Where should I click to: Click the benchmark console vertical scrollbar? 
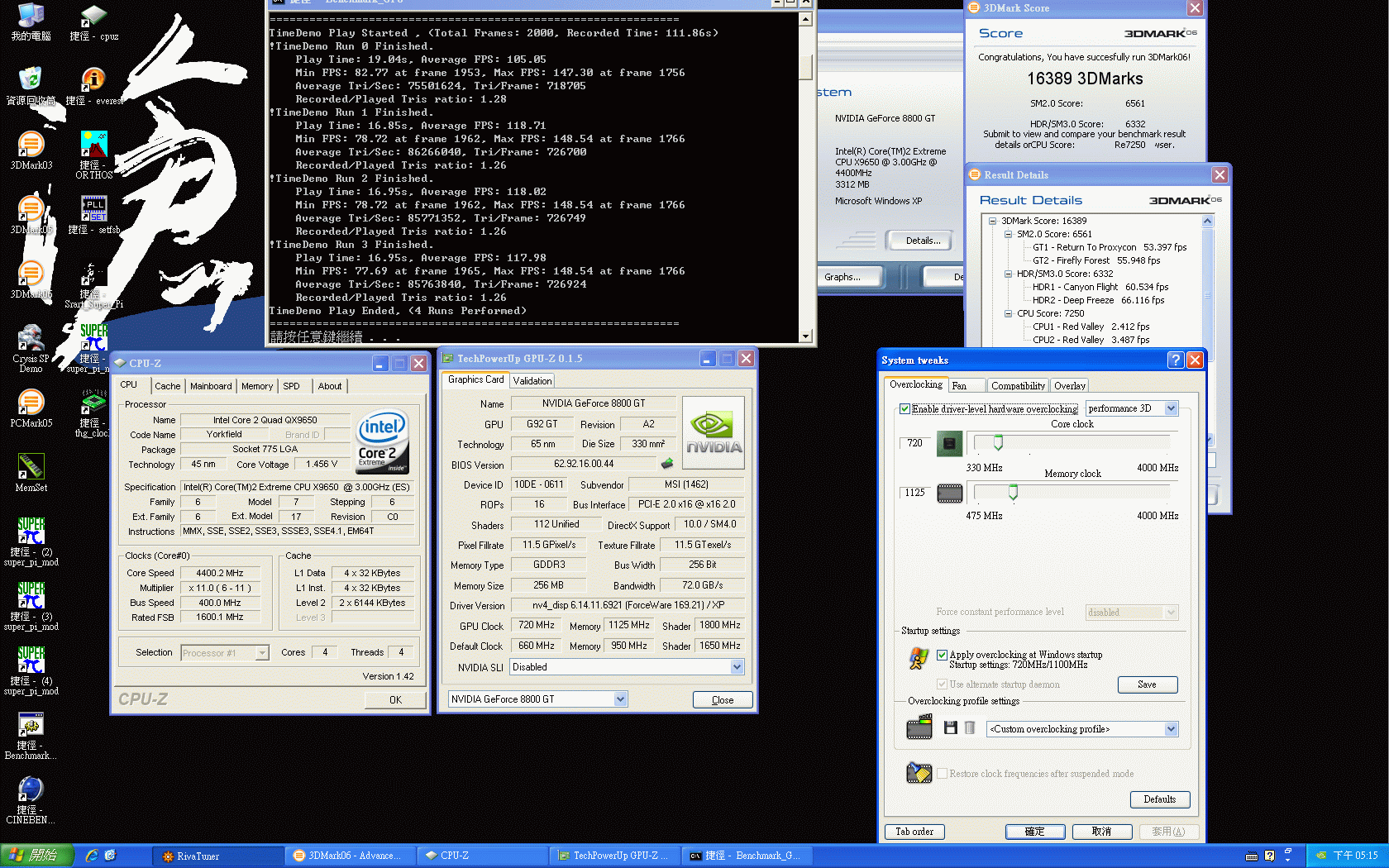(805, 177)
